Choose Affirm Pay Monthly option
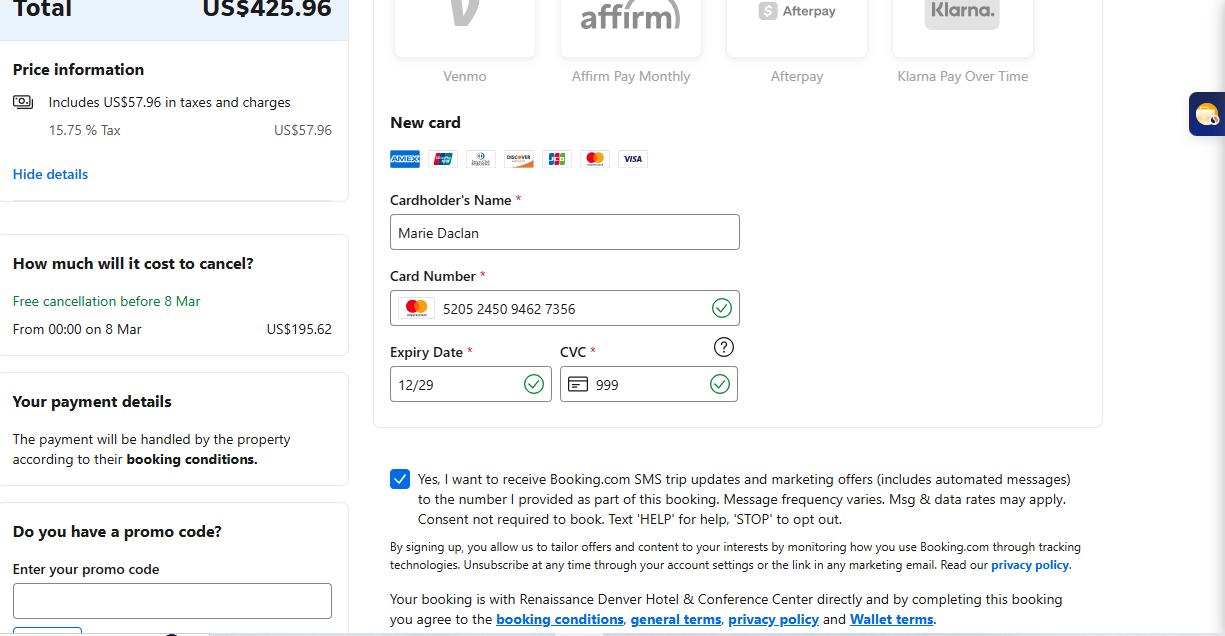Screen dimensions: 1225x636 click(x=631, y=30)
